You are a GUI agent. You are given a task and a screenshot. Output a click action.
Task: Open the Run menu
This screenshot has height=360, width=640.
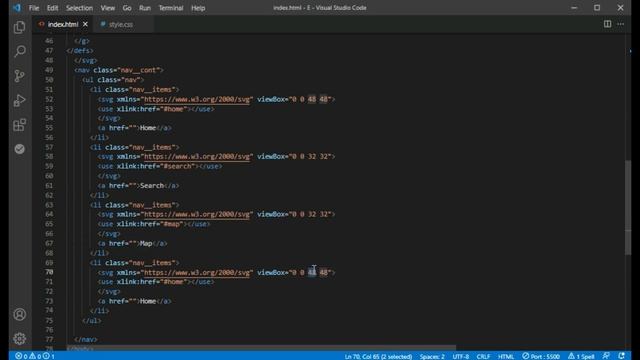tap(145, 8)
